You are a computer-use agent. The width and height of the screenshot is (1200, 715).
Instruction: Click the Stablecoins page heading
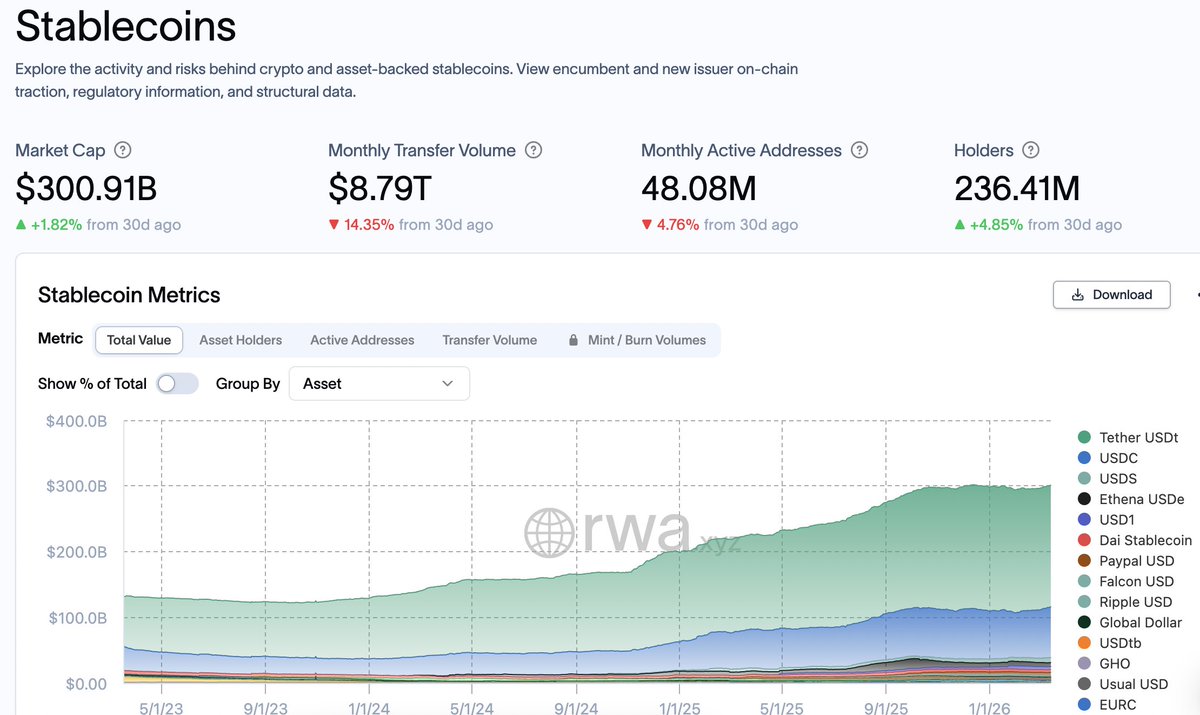point(126,26)
